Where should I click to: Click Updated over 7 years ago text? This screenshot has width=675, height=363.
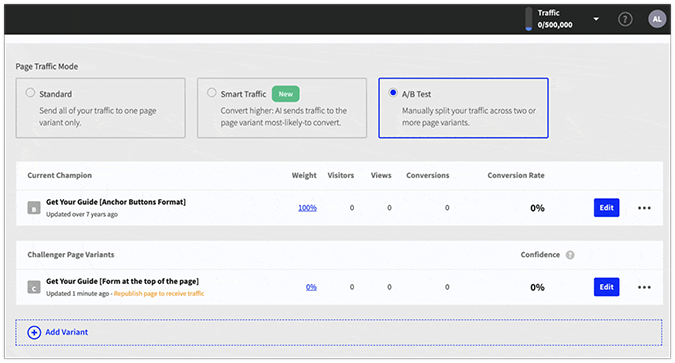point(82,214)
